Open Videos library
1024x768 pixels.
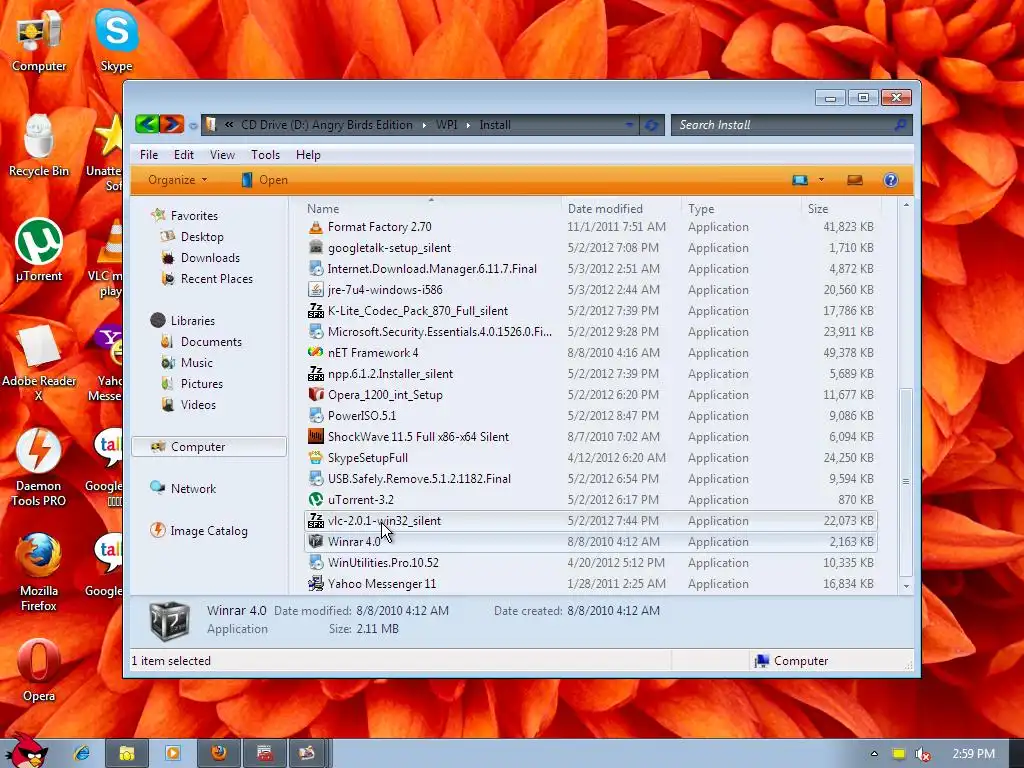197,405
